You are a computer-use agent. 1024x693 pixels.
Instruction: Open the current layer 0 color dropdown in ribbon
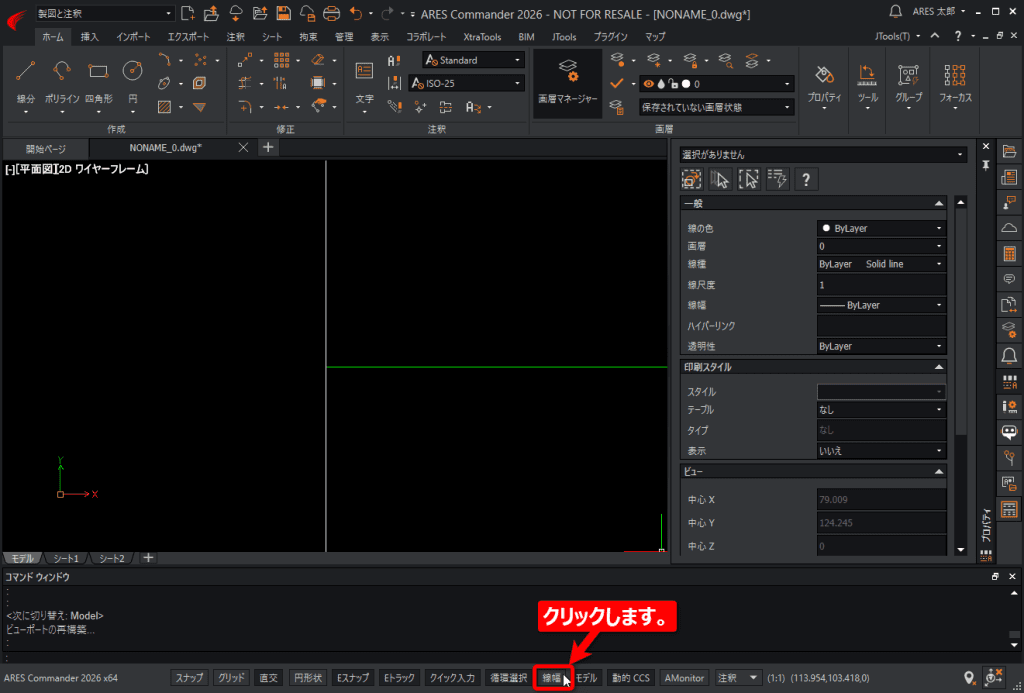[716, 84]
